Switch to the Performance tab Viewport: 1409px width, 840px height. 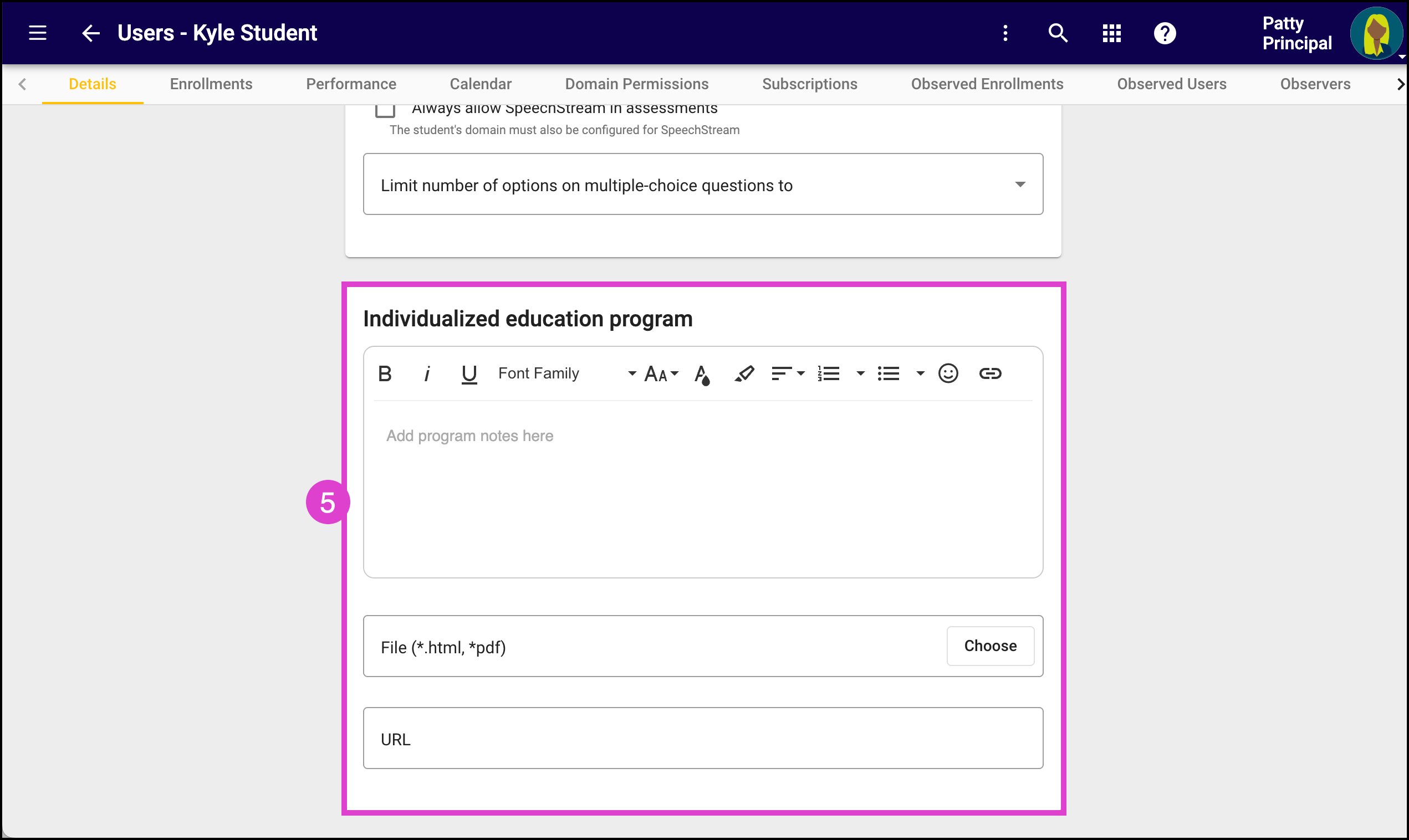click(351, 84)
